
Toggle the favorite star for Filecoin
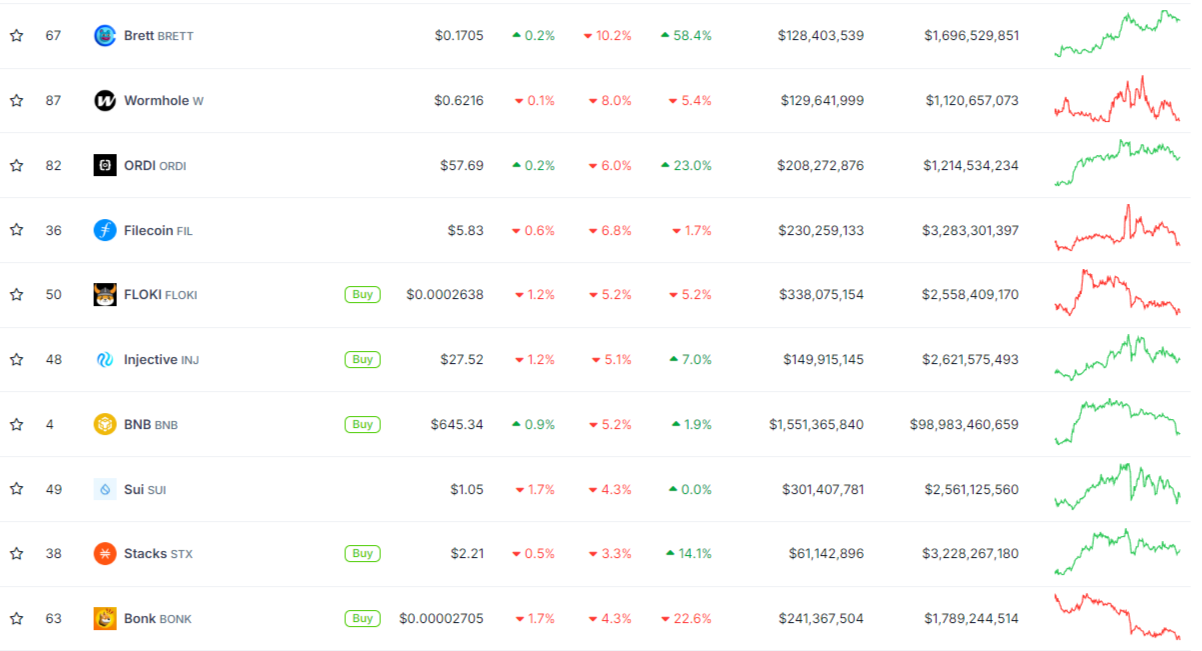tap(16, 230)
